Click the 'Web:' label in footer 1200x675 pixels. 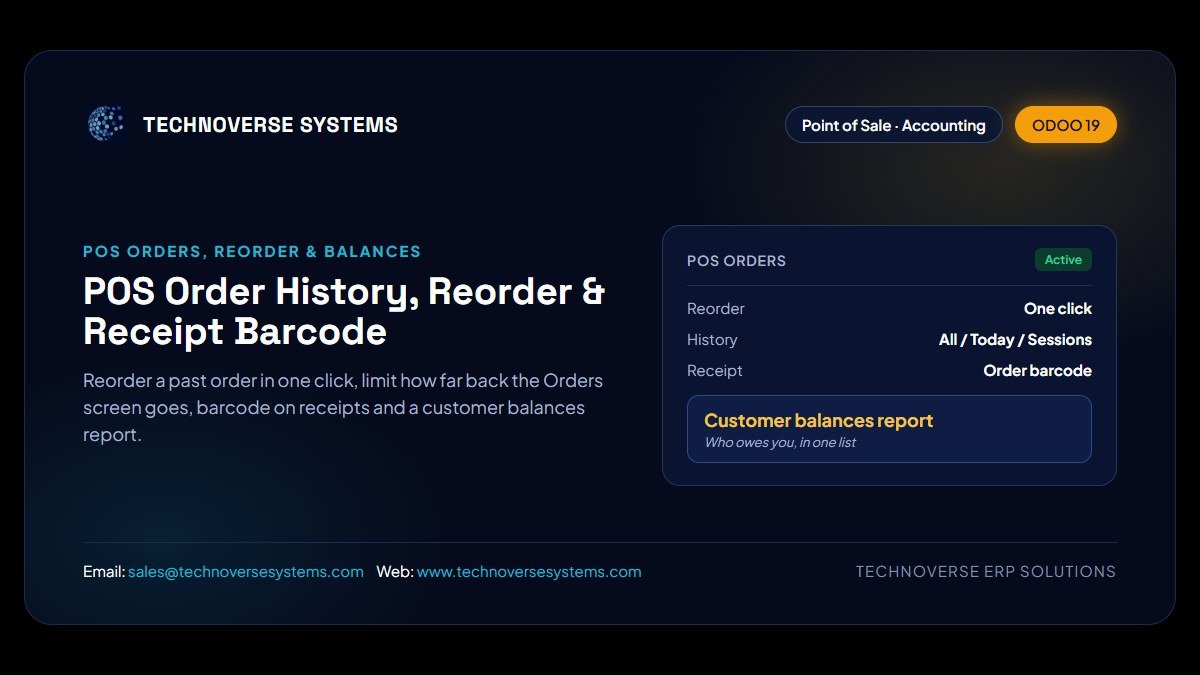coord(395,572)
